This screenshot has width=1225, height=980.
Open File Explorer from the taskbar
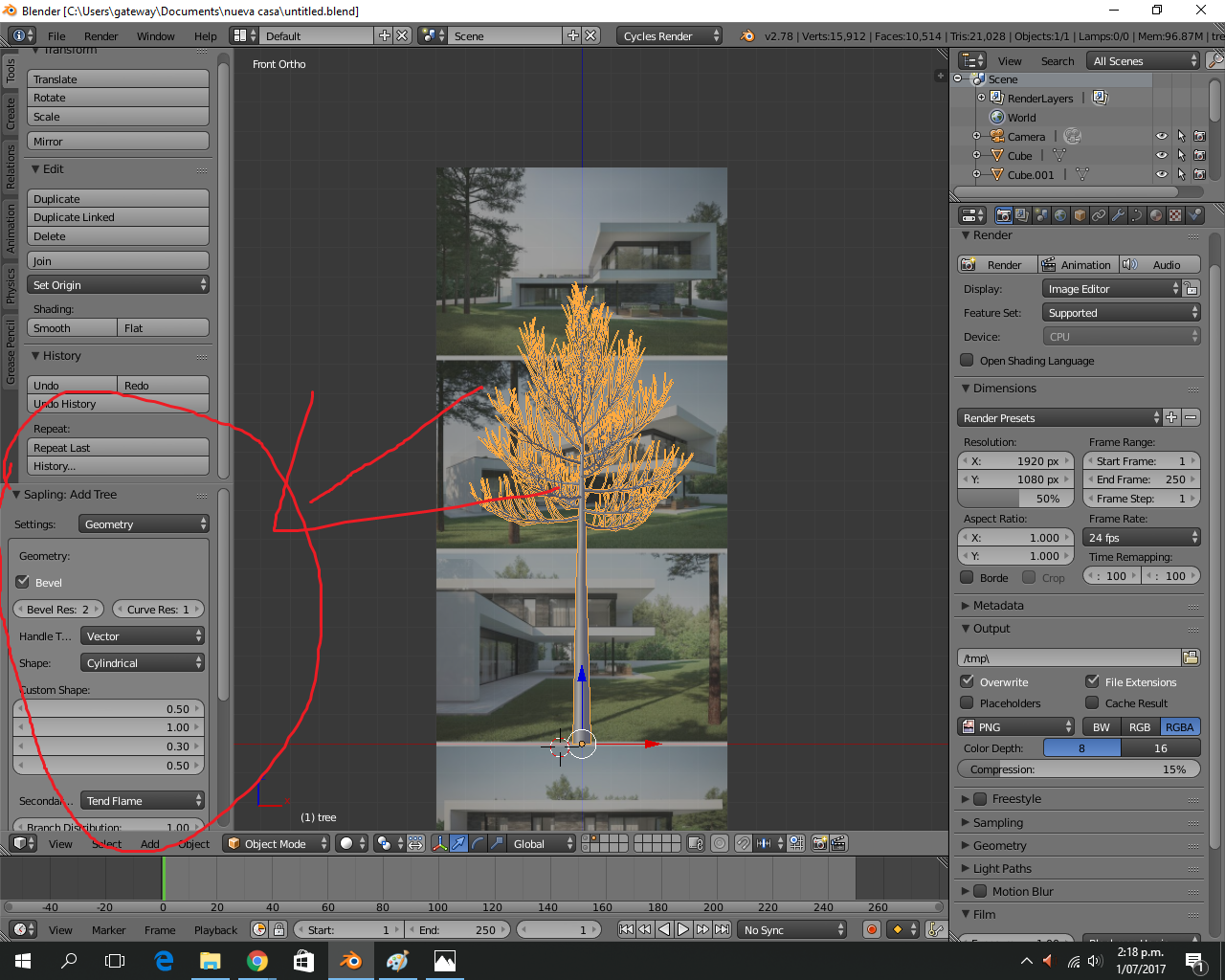click(211, 961)
